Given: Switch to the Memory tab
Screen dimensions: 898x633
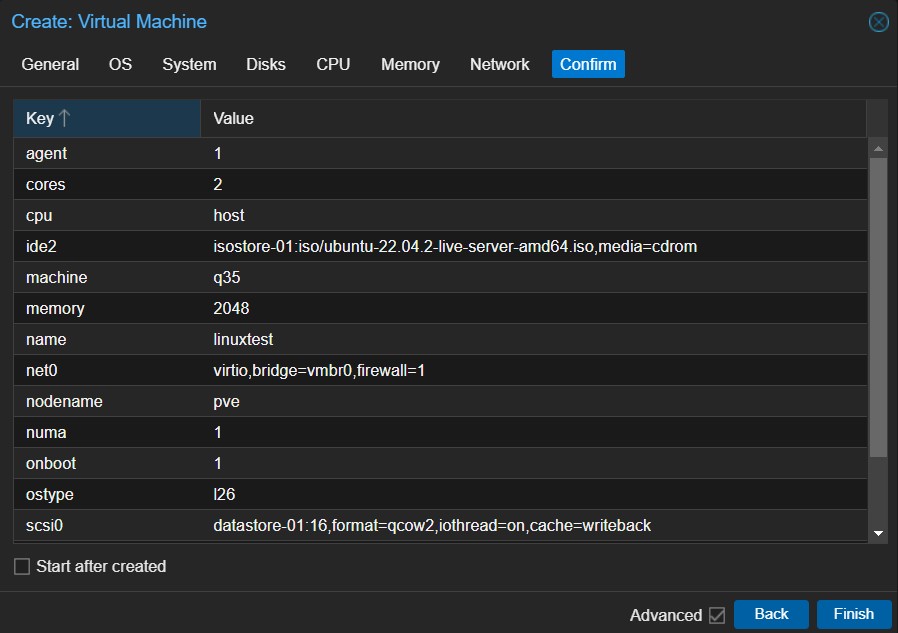Looking at the screenshot, I should click(x=410, y=64).
